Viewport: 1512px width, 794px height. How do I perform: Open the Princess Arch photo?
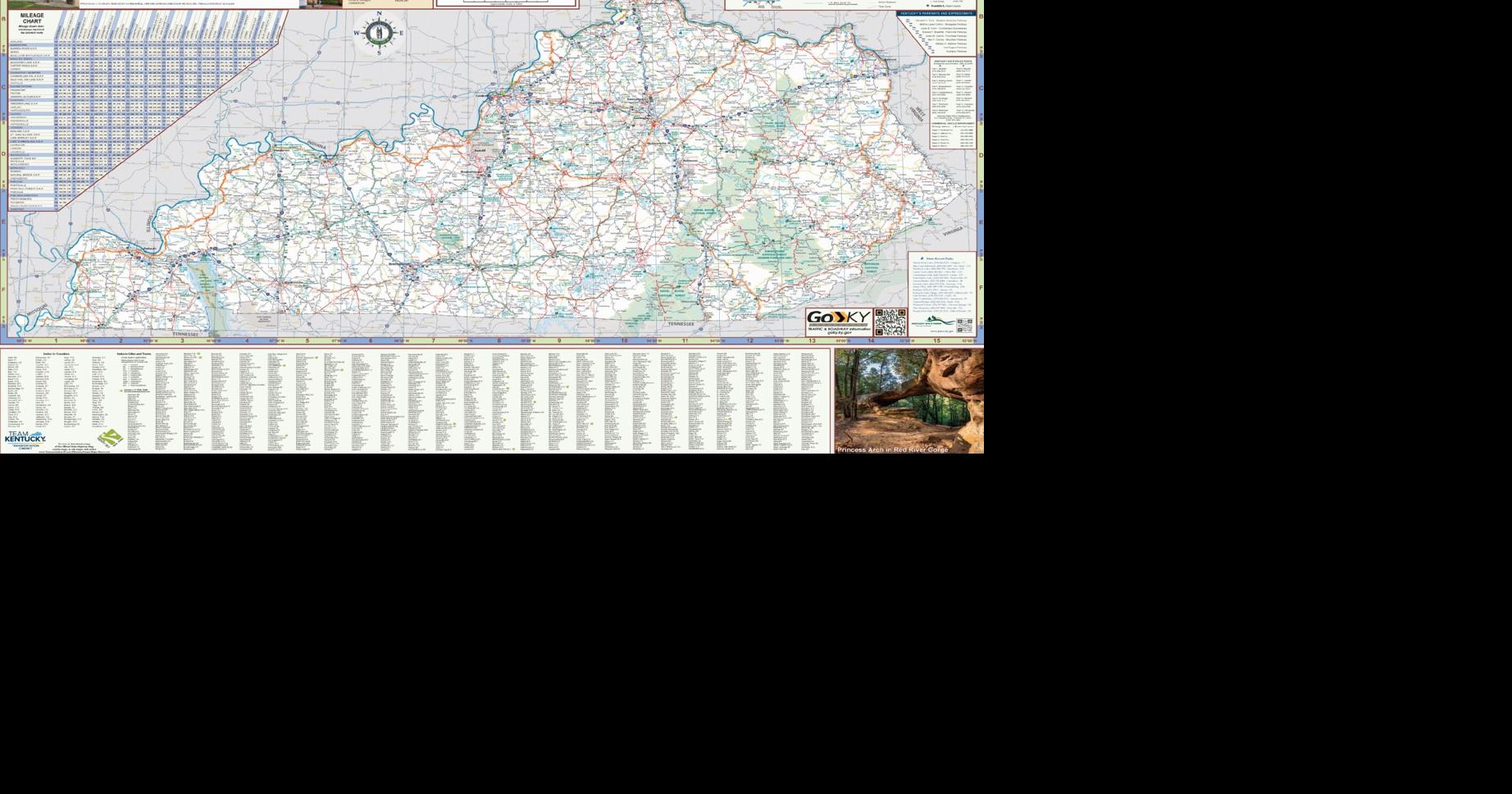pyautogui.click(x=909, y=400)
